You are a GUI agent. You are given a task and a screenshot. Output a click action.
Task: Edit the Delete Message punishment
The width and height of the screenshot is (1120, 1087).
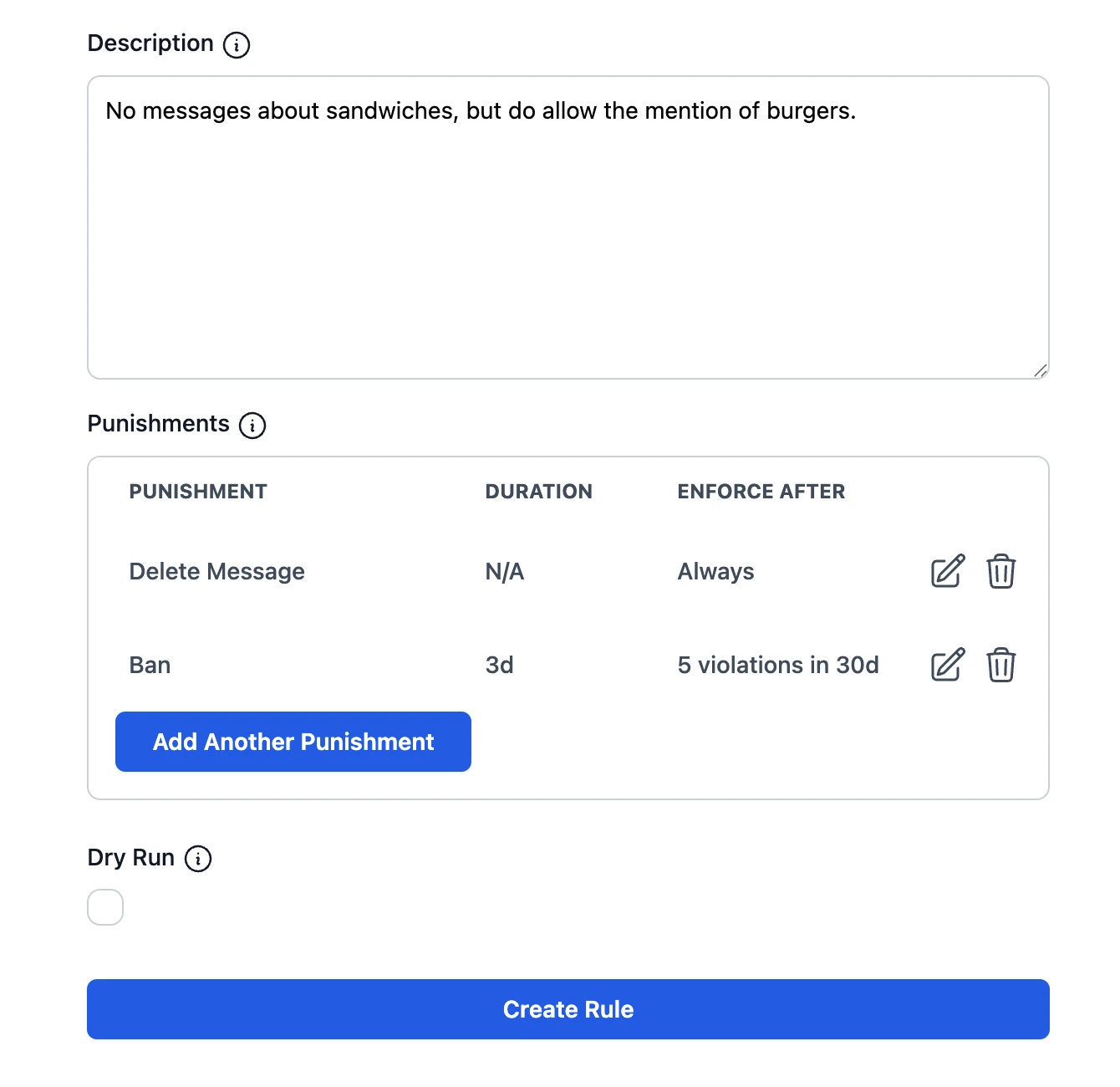point(948,572)
